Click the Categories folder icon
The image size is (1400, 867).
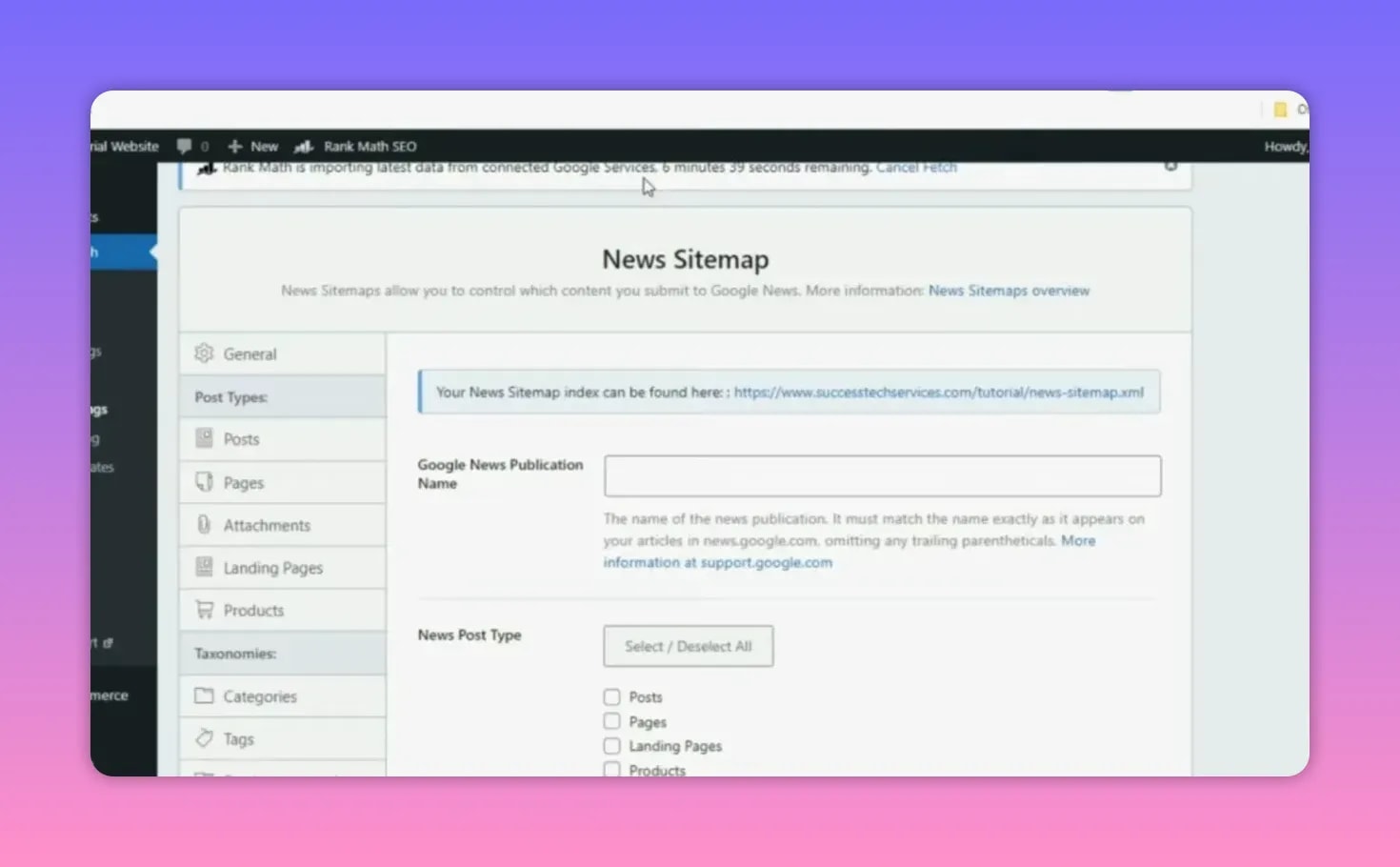(205, 696)
